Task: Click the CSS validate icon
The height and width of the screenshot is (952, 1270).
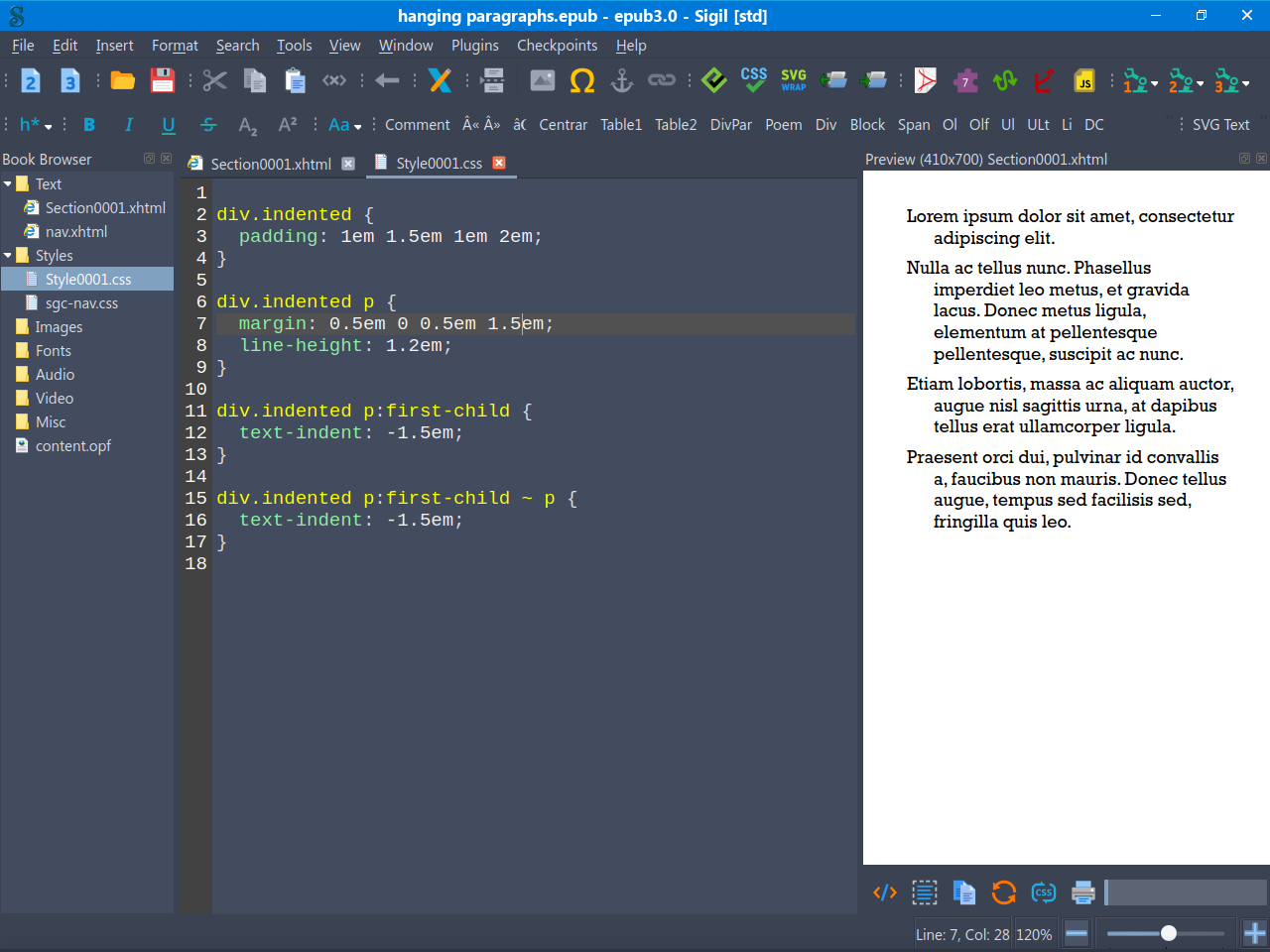Action: 754,80
